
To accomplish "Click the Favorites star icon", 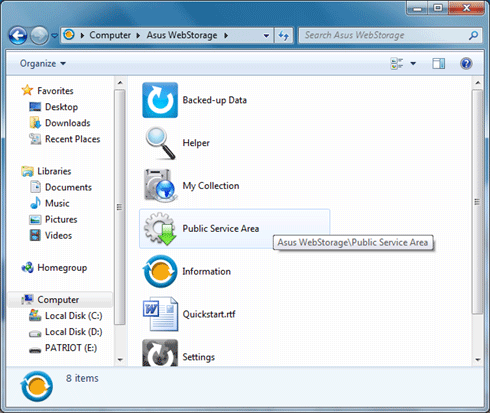I will (27, 90).
